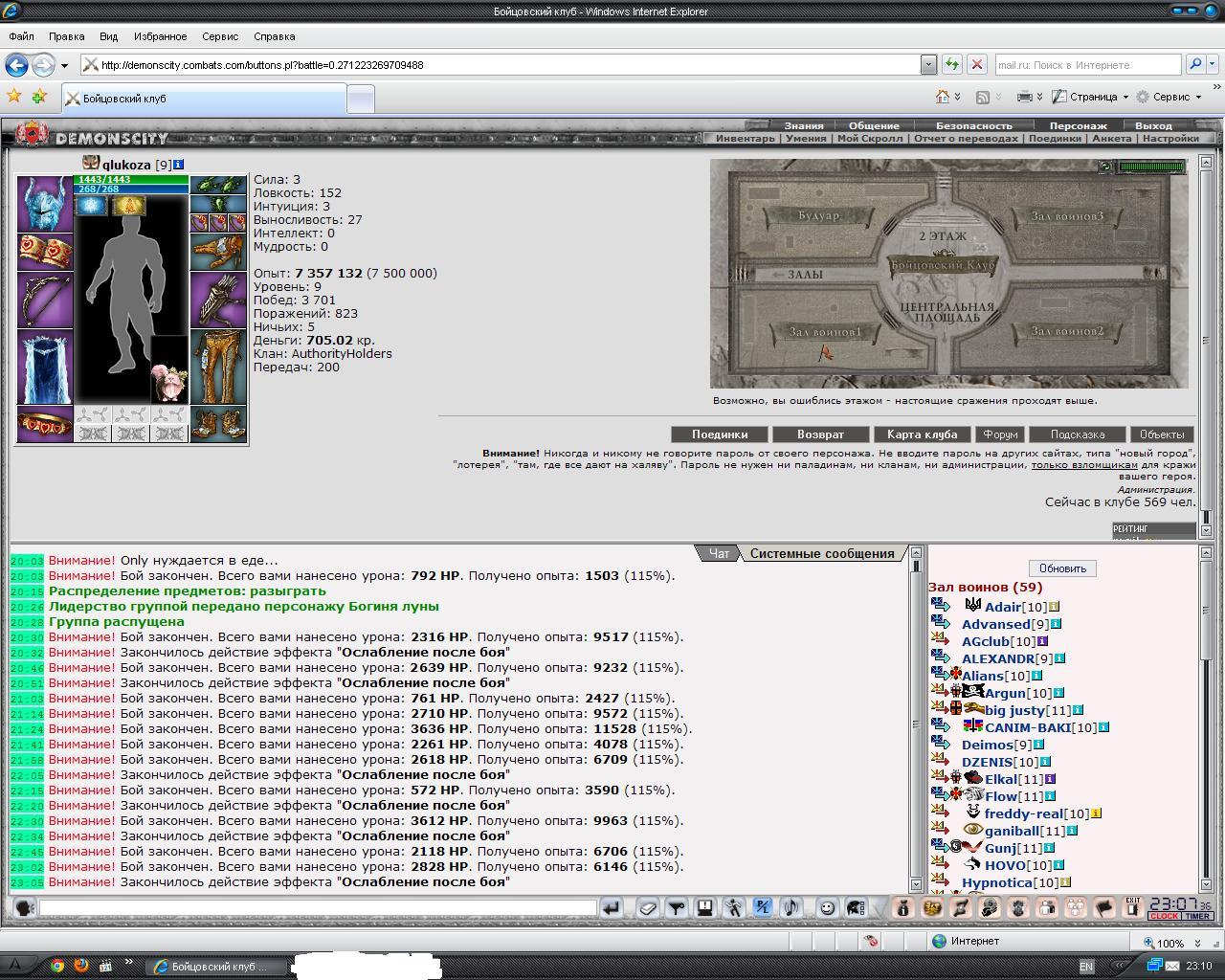
Task: Click the green earrings slot
Action: click(218, 185)
